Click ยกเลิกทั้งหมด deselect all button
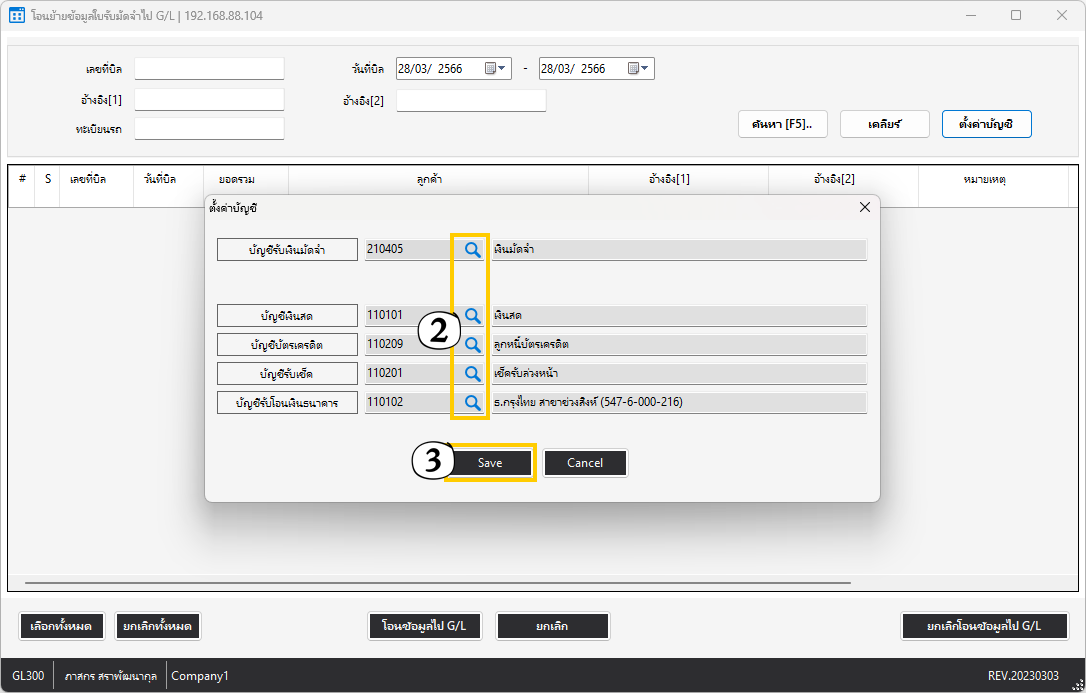 tap(158, 626)
